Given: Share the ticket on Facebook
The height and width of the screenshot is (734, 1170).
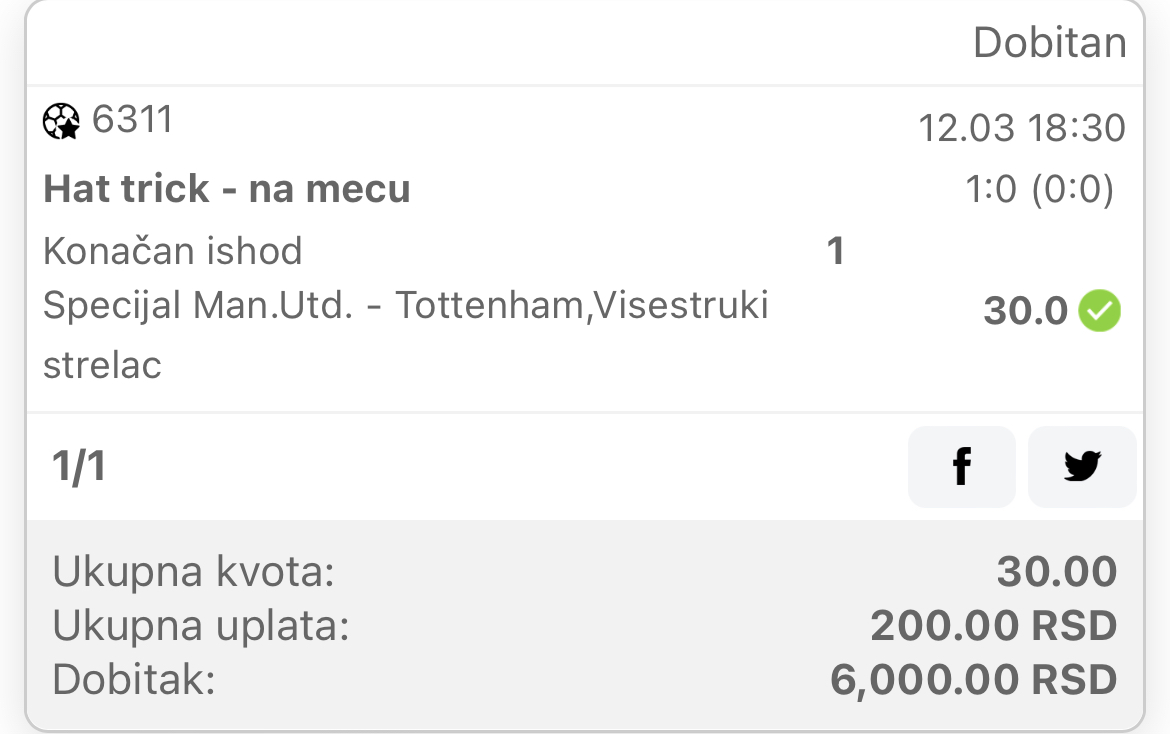Looking at the screenshot, I should (x=961, y=467).
